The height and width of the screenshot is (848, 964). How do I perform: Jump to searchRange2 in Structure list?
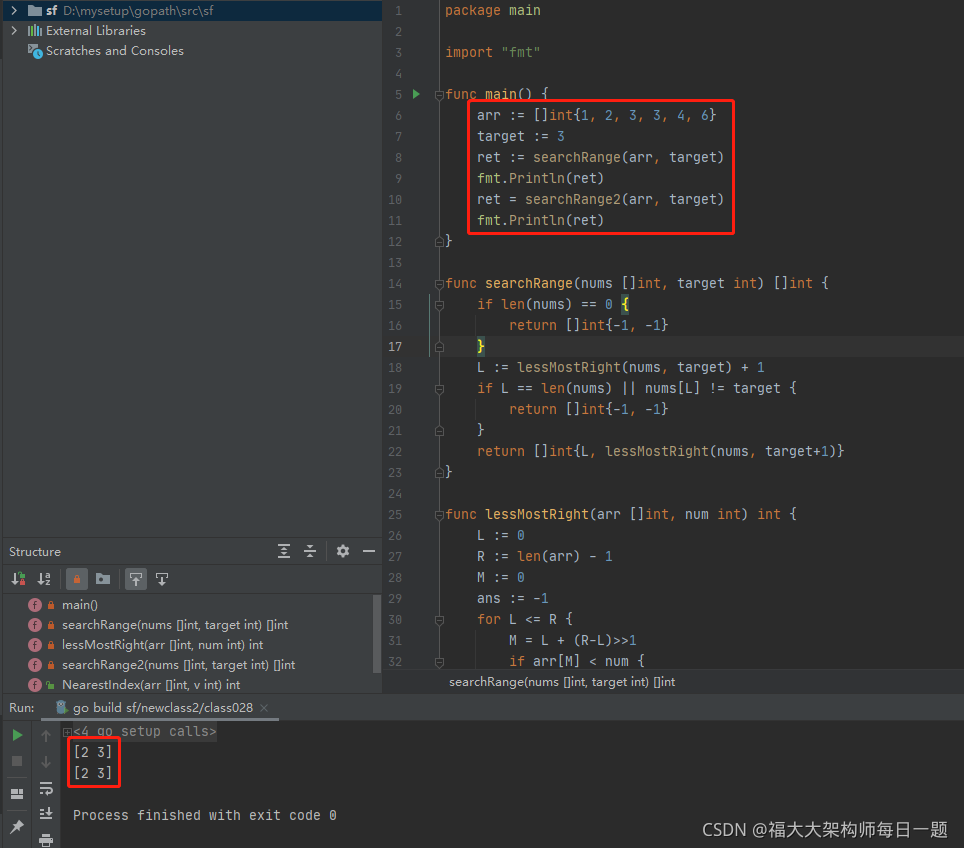pos(178,665)
